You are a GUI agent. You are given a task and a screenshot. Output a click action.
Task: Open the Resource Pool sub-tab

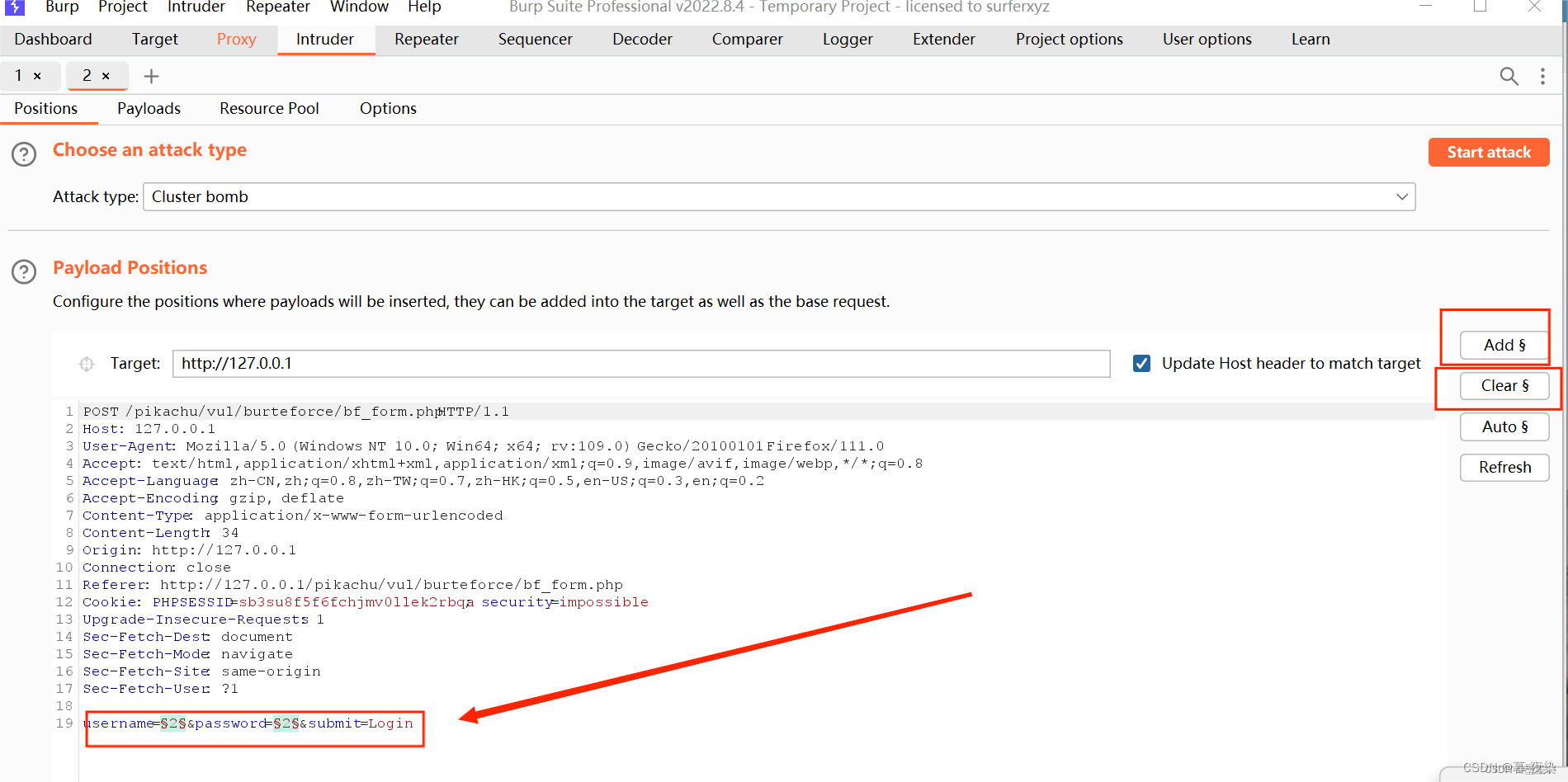pos(269,109)
